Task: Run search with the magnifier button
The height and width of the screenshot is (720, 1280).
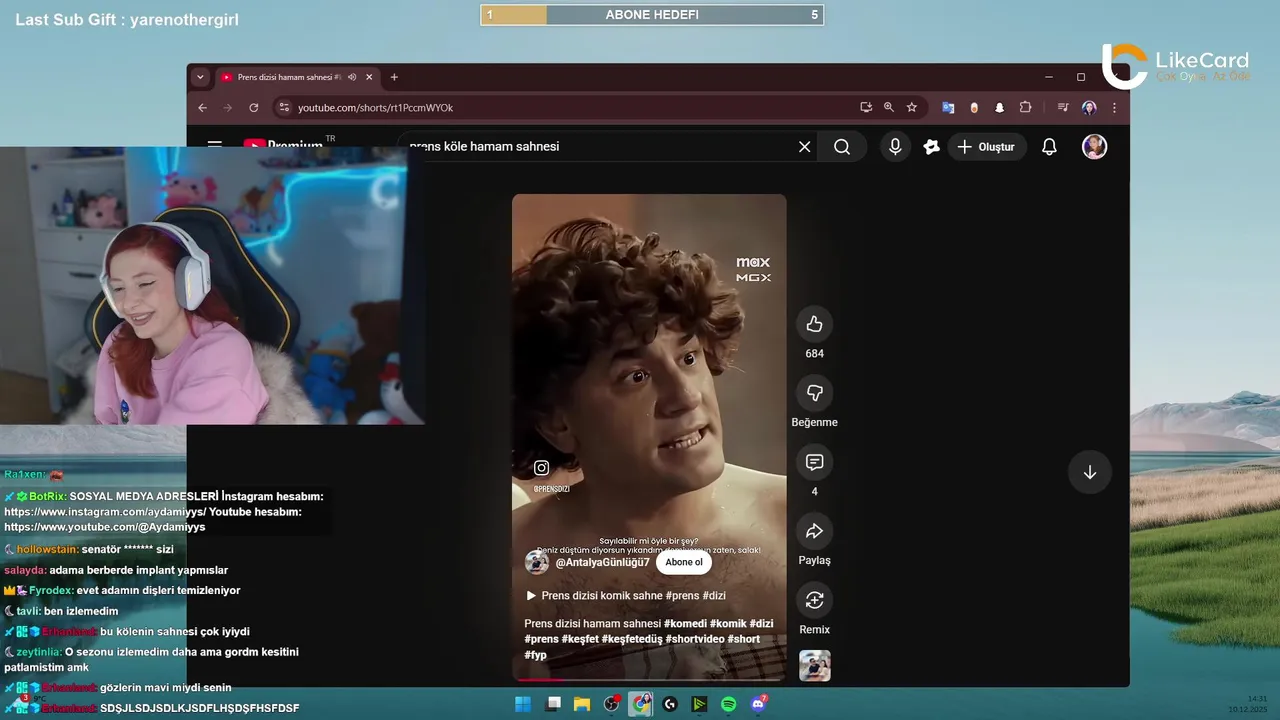Action: pyautogui.click(x=842, y=147)
